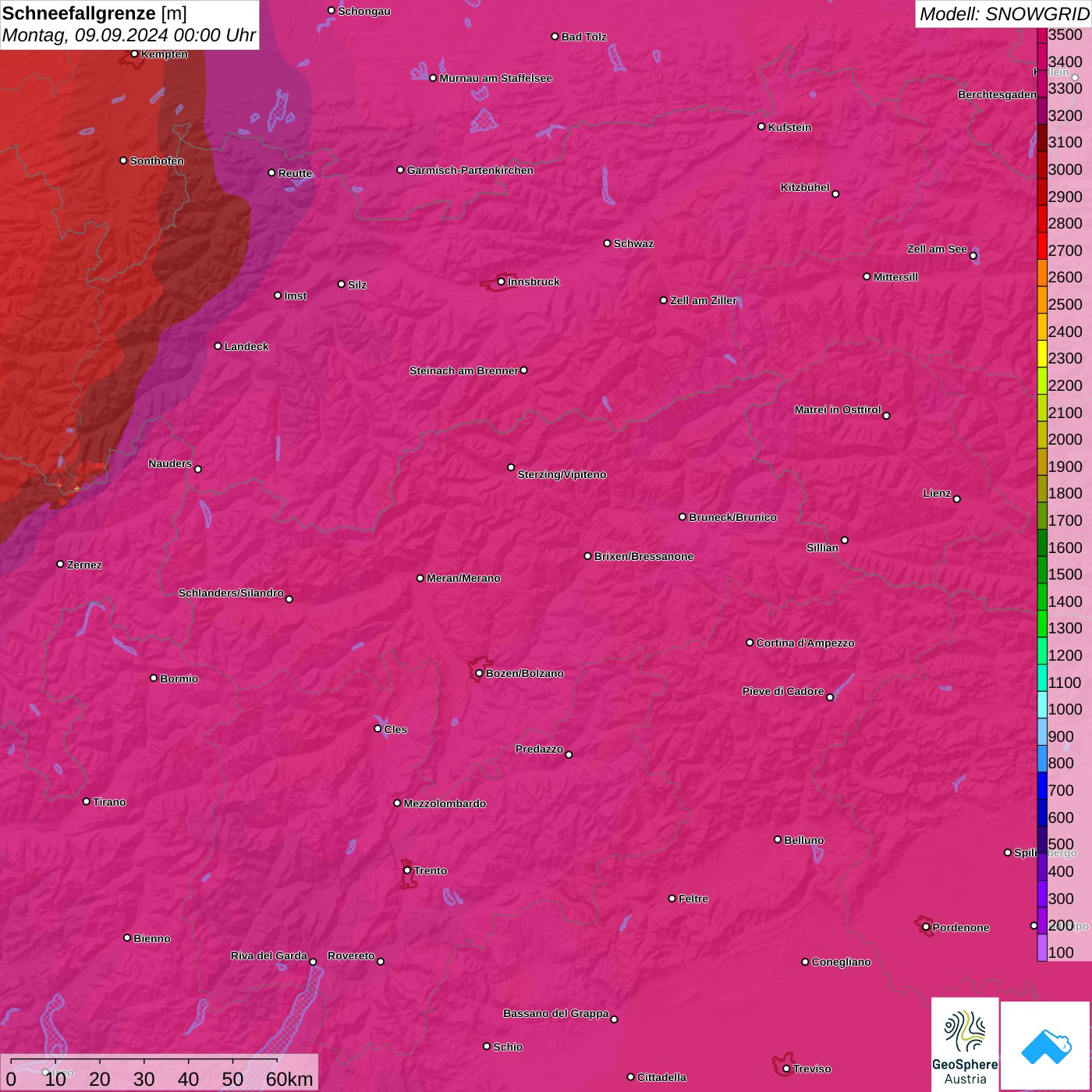Click the Cles town marker
The height and width of the screenshot is (1092, 1092).
click(x=378, y=729)
